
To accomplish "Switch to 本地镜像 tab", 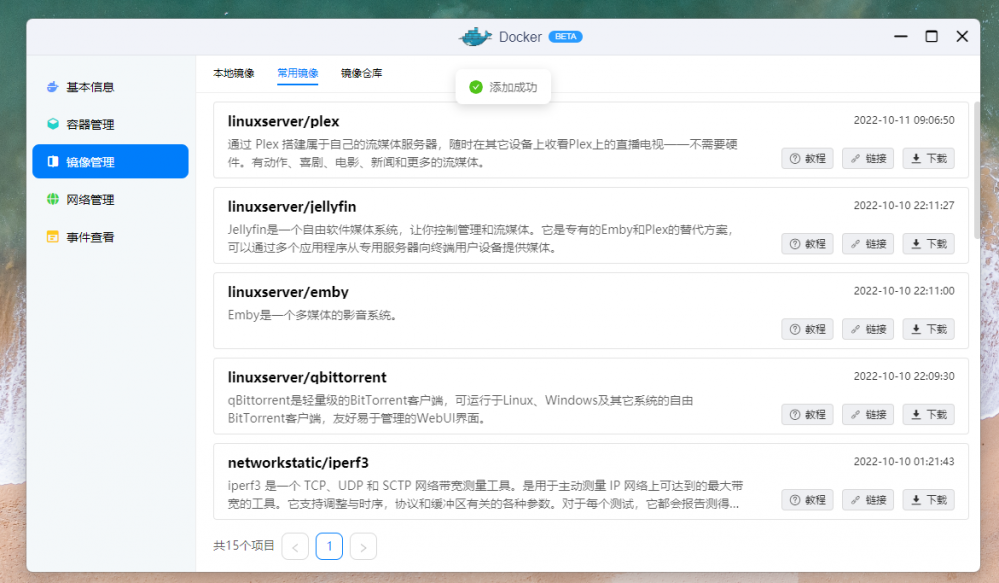I will point(234,73).
